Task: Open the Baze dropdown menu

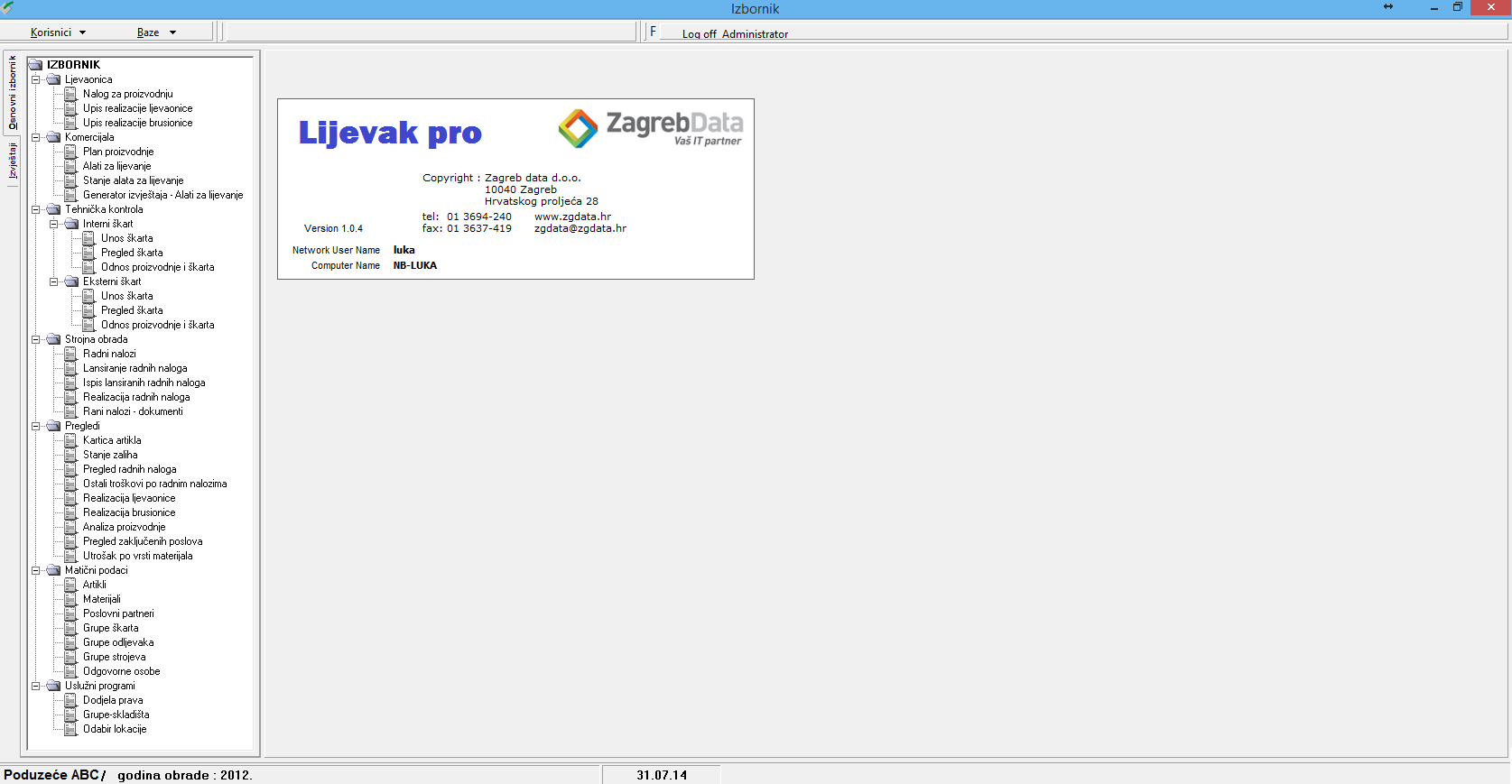Action: [156, 32]
